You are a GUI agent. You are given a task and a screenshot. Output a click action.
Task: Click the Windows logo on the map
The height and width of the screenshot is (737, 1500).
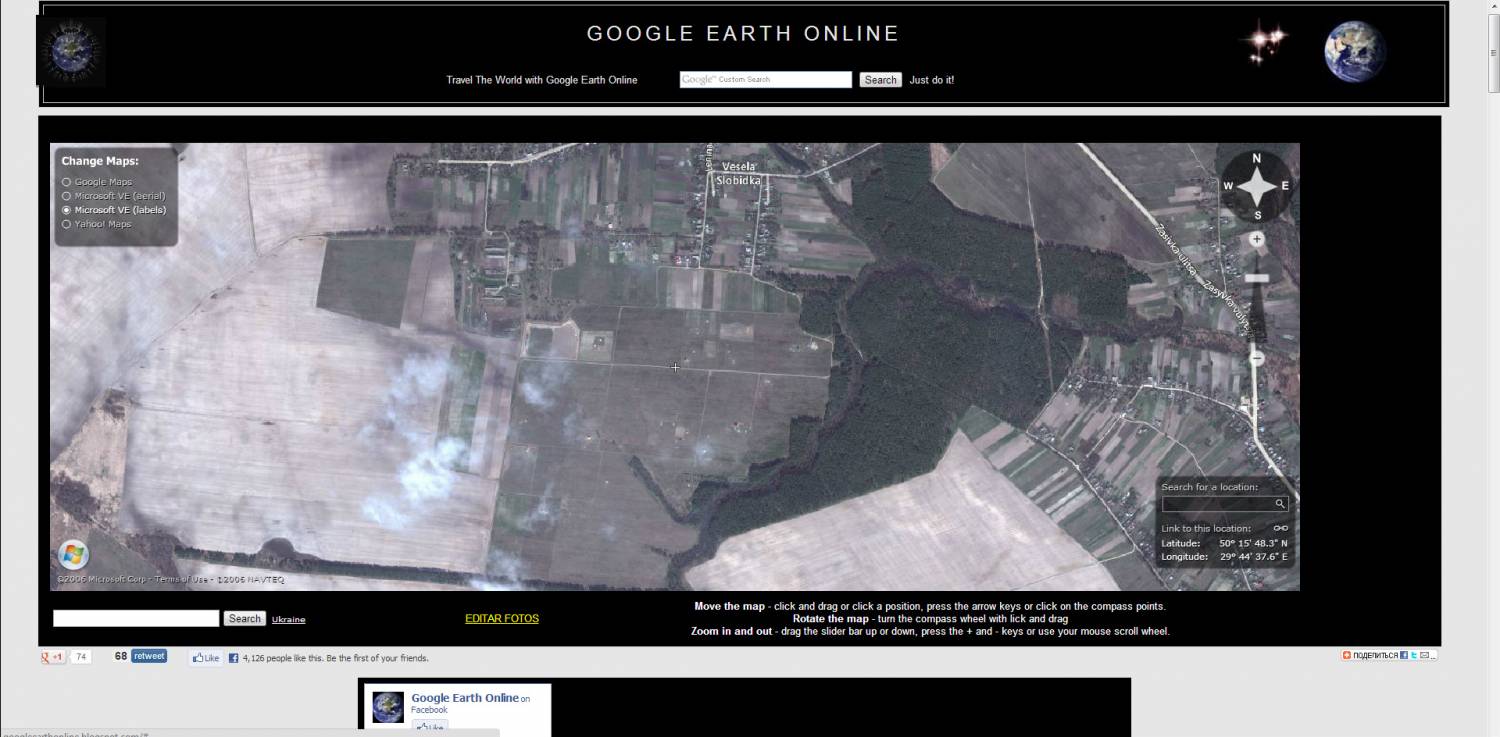click(73, 555)
